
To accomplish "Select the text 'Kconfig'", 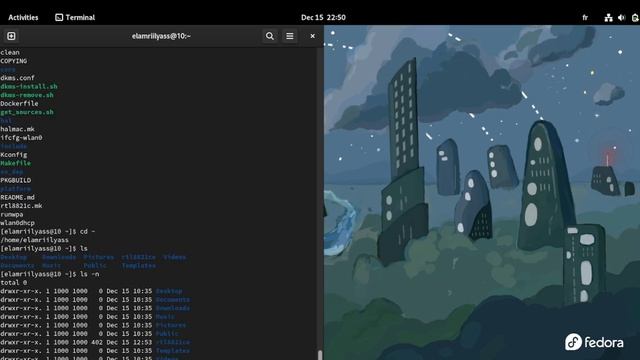I will (13, 155).
